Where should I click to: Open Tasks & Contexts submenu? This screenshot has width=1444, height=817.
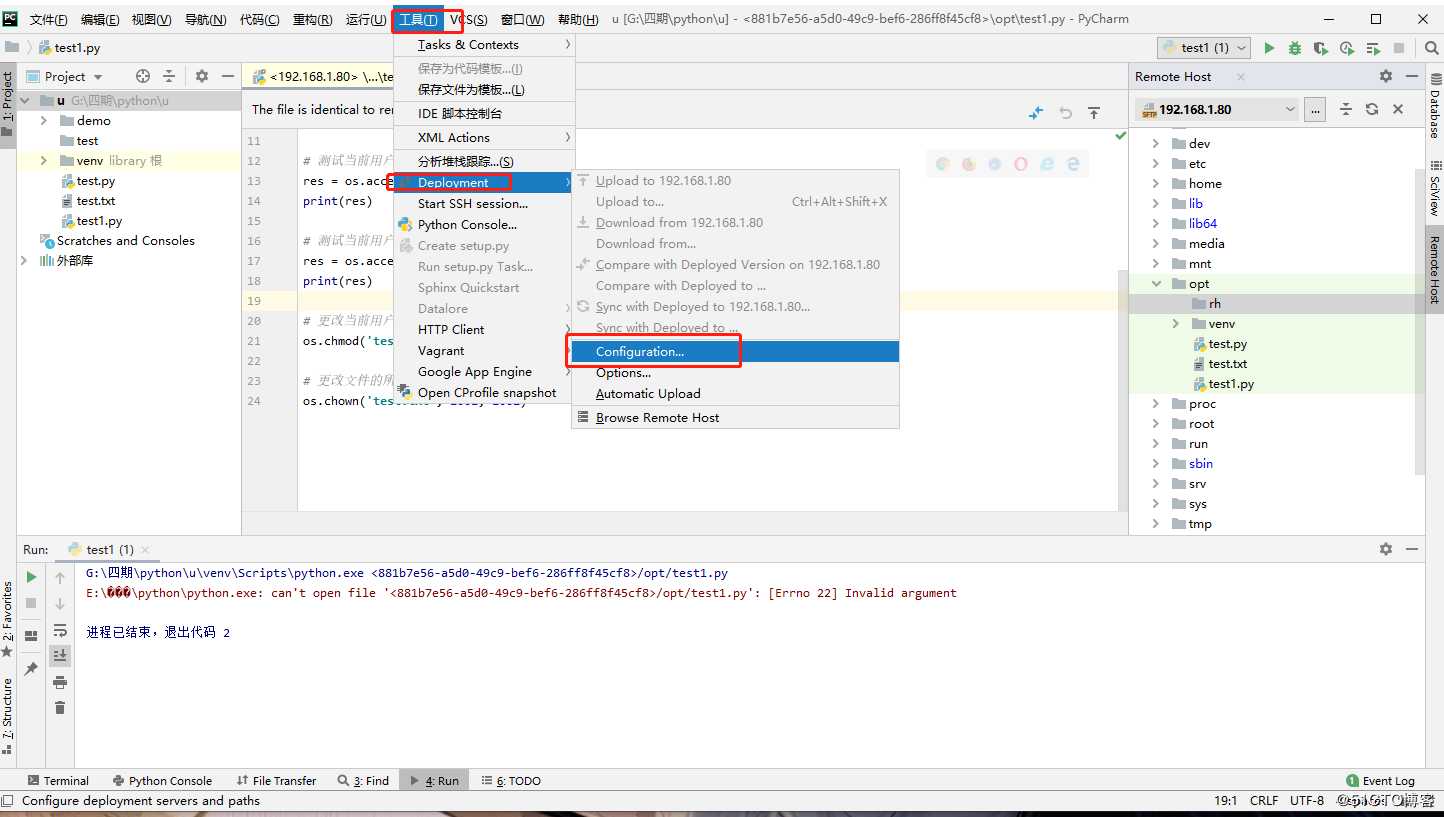[483, 45]
